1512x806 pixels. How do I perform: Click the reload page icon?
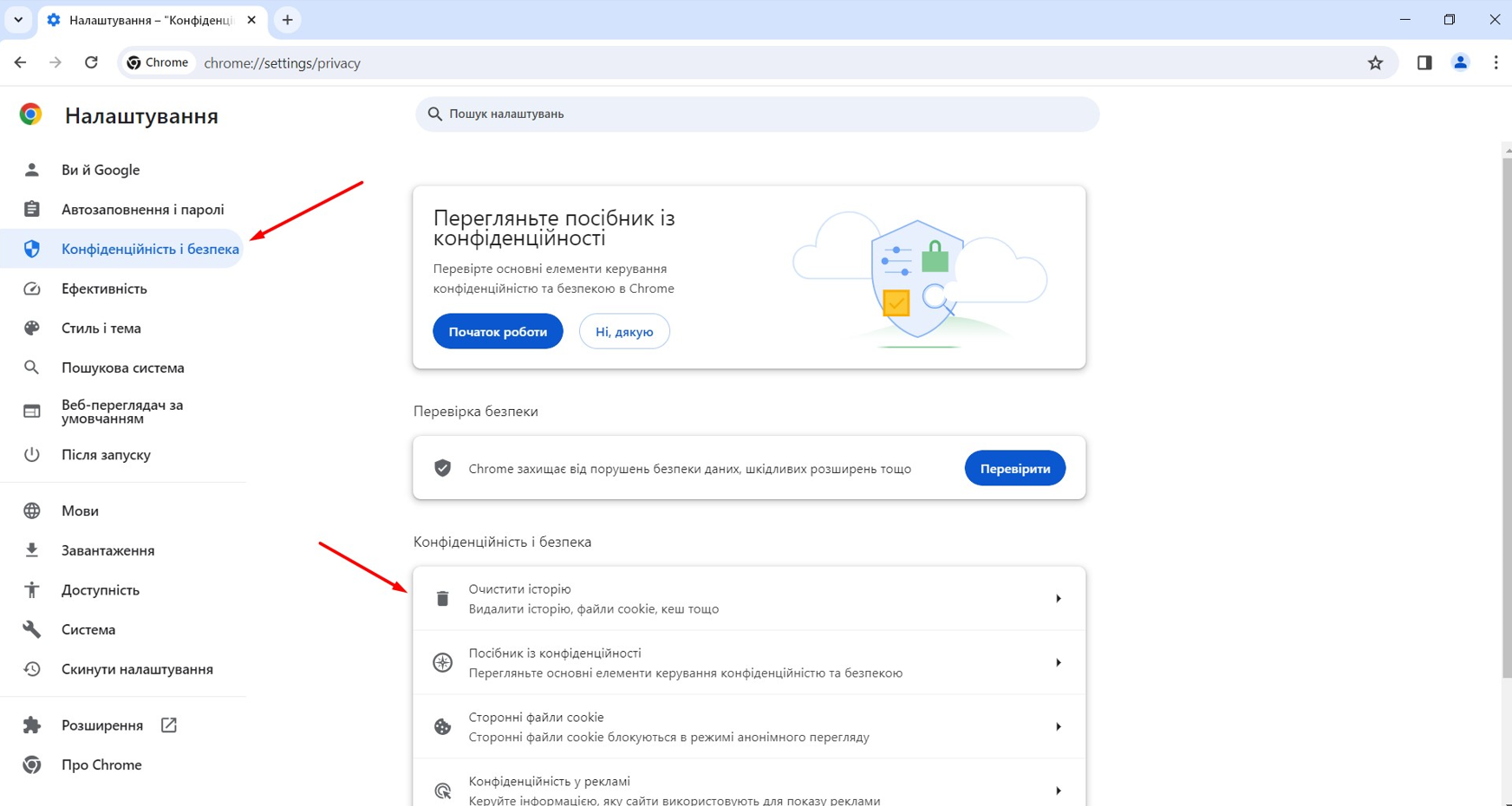pyautogui.click(x=91, y=62)
